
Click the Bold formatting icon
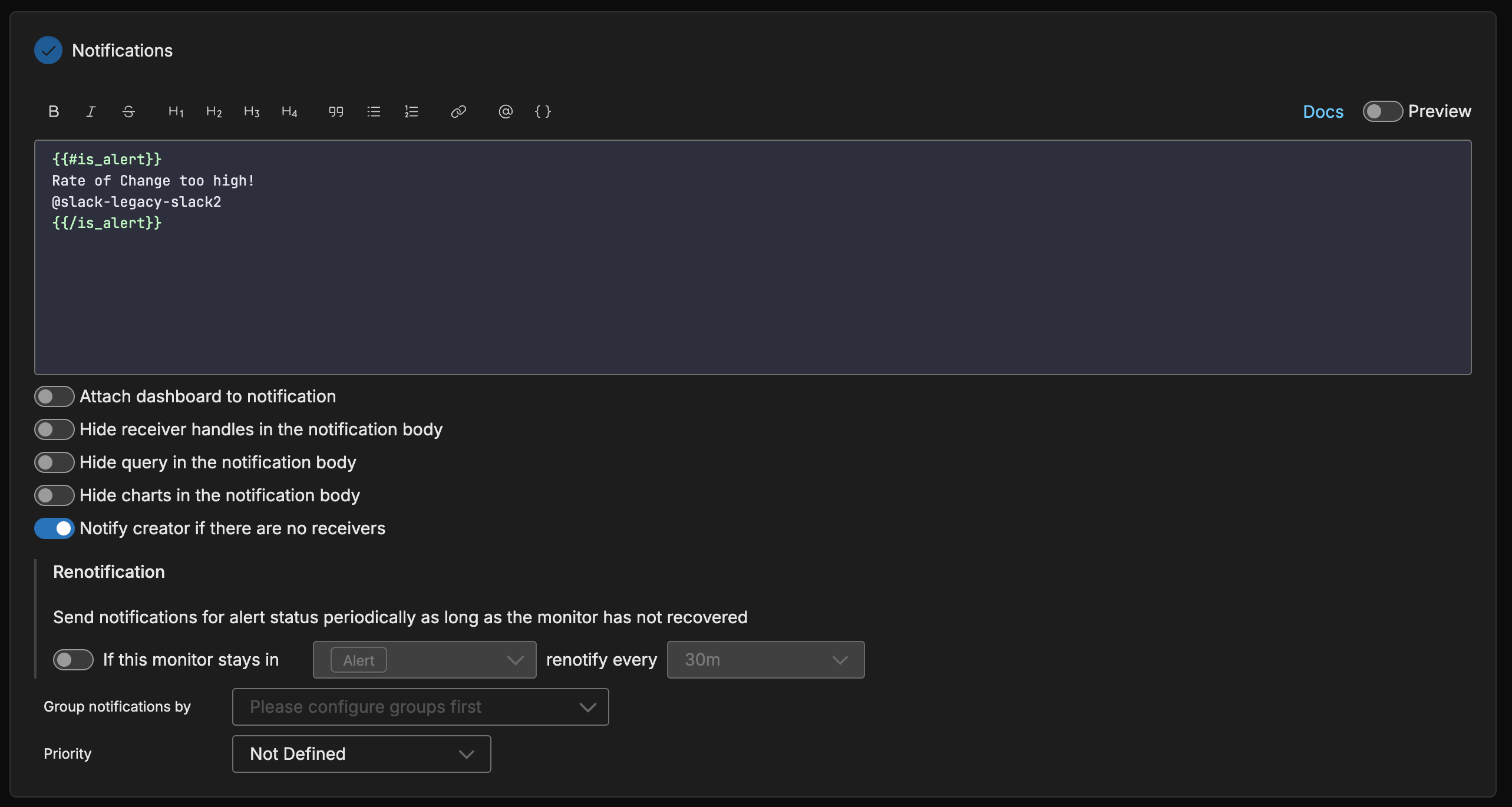point(54,111)
